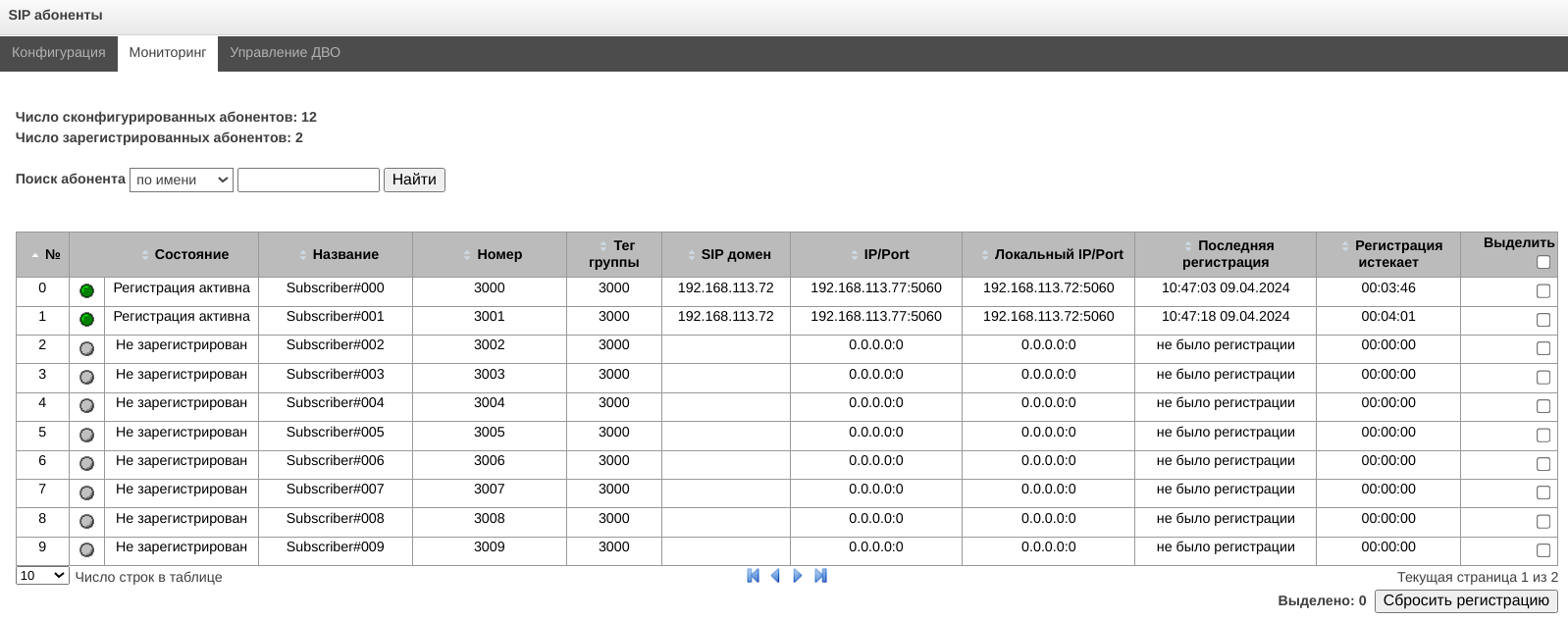Go to previous page arrow icon
The width and height of the screenshot is (1568, 621).
click(775, 576)
